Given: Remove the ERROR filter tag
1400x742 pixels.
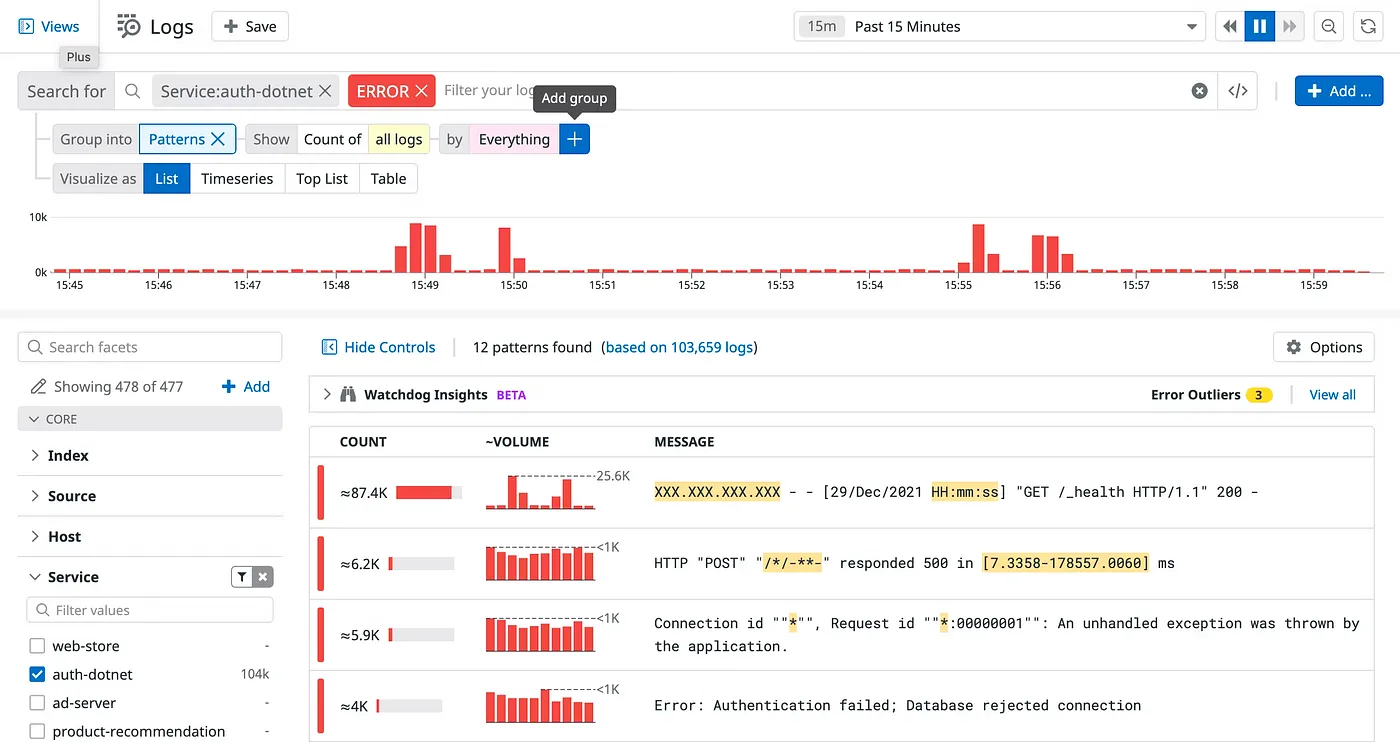Looking at the screenshot, I should (x=422, y=91).
